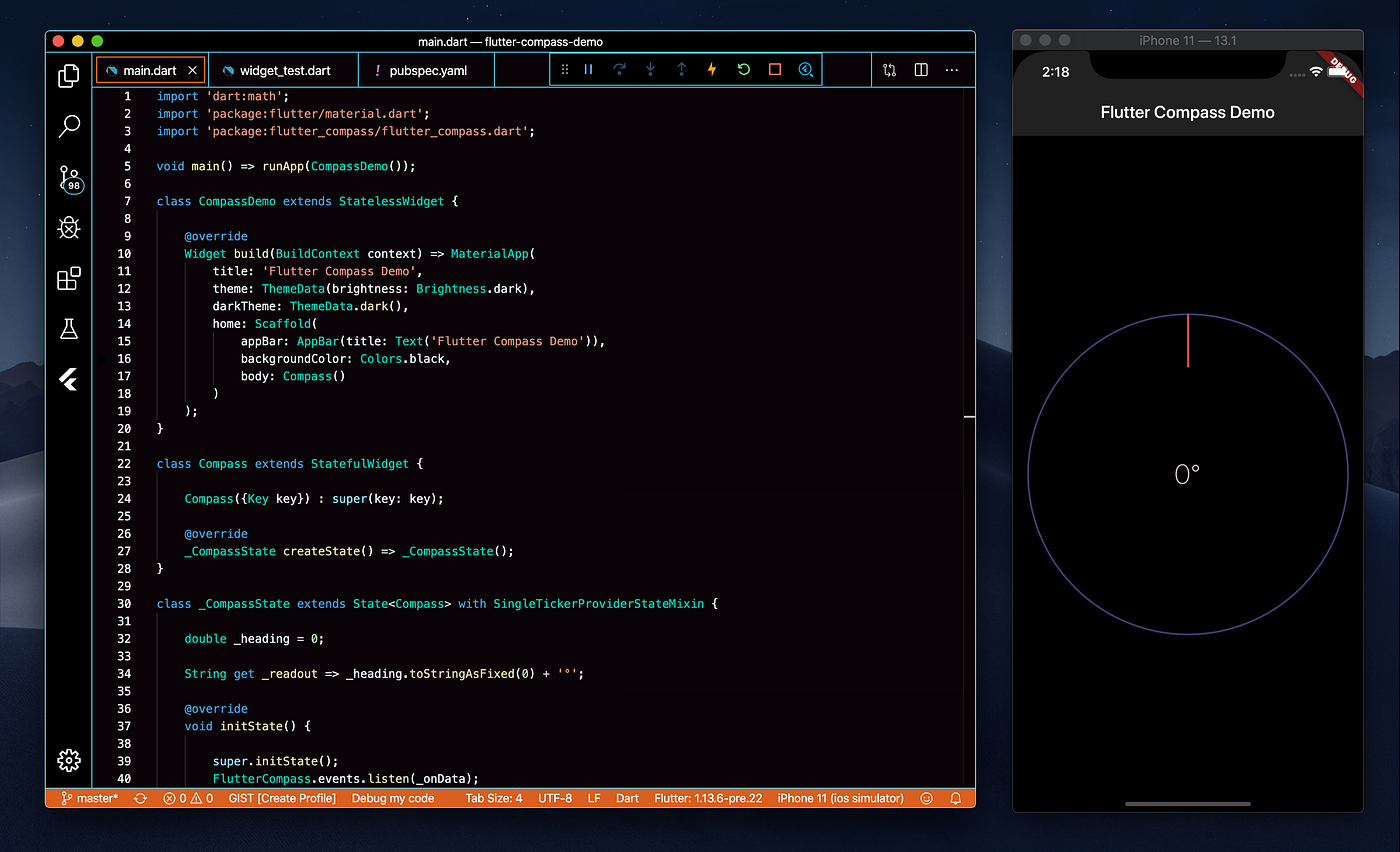Click the Step Over debug button

coord(619,70)
